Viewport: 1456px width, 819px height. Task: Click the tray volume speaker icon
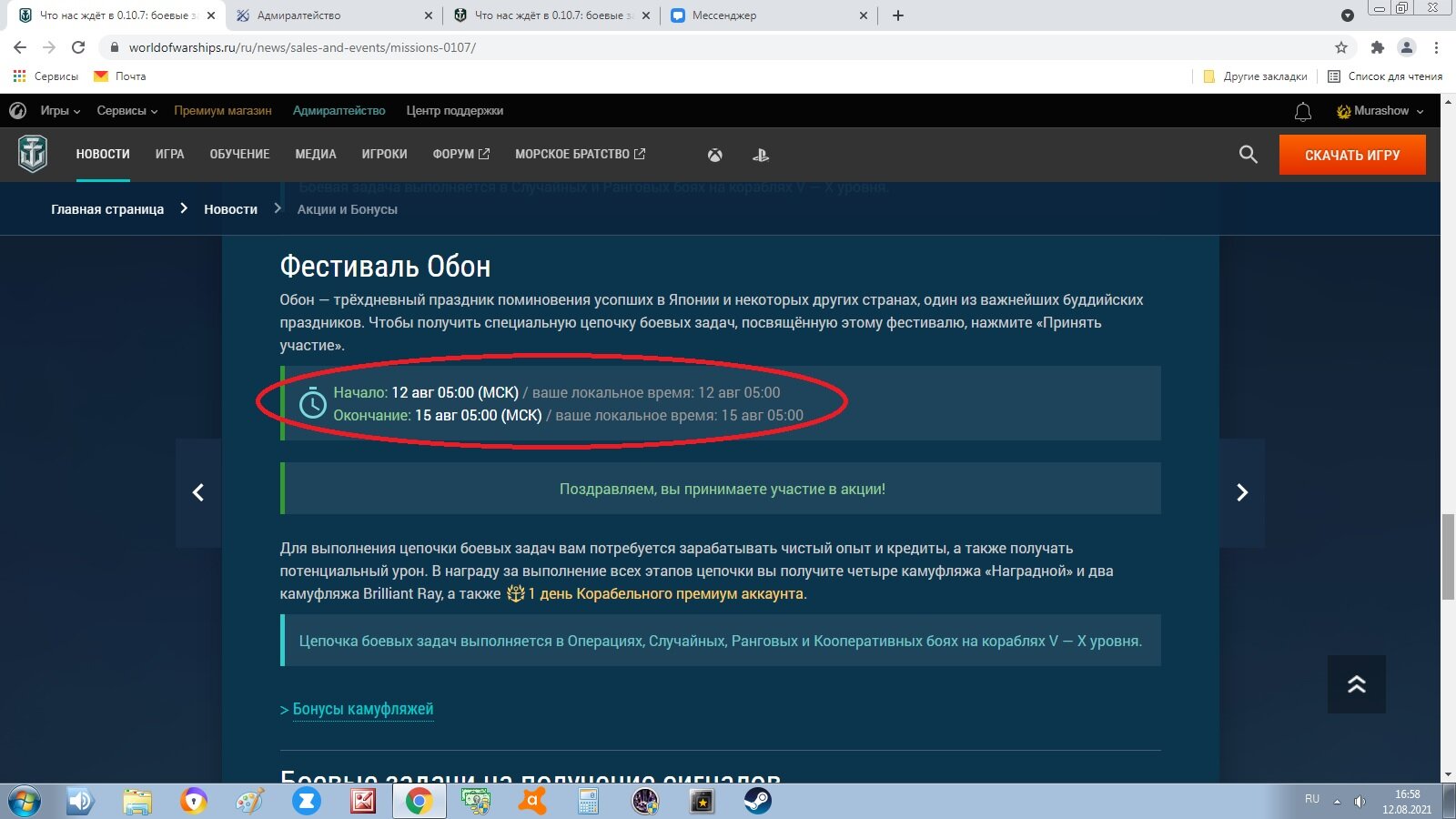[1360, 802]
